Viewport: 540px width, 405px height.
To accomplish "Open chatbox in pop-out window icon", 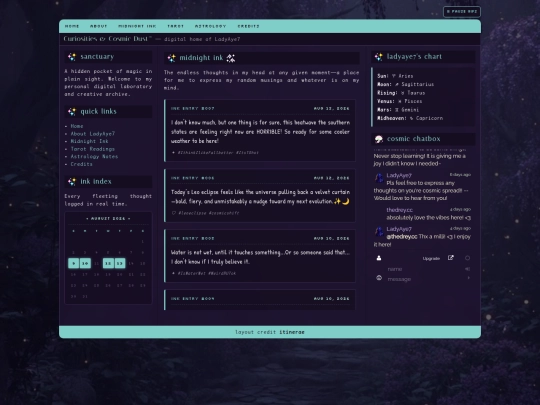I will coord(450,258).
